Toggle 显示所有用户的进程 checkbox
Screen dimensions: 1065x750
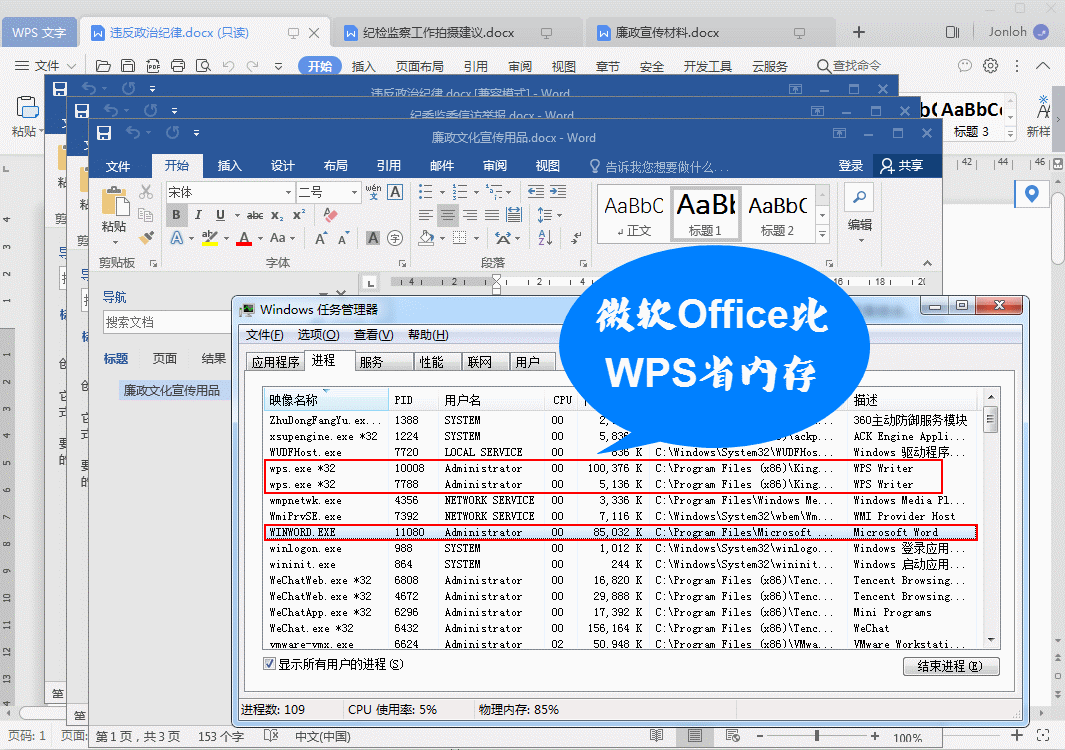click(x=269, y=664)
